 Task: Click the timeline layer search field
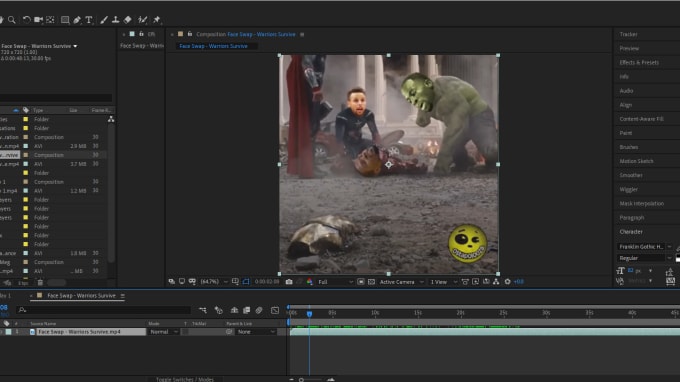103,310
